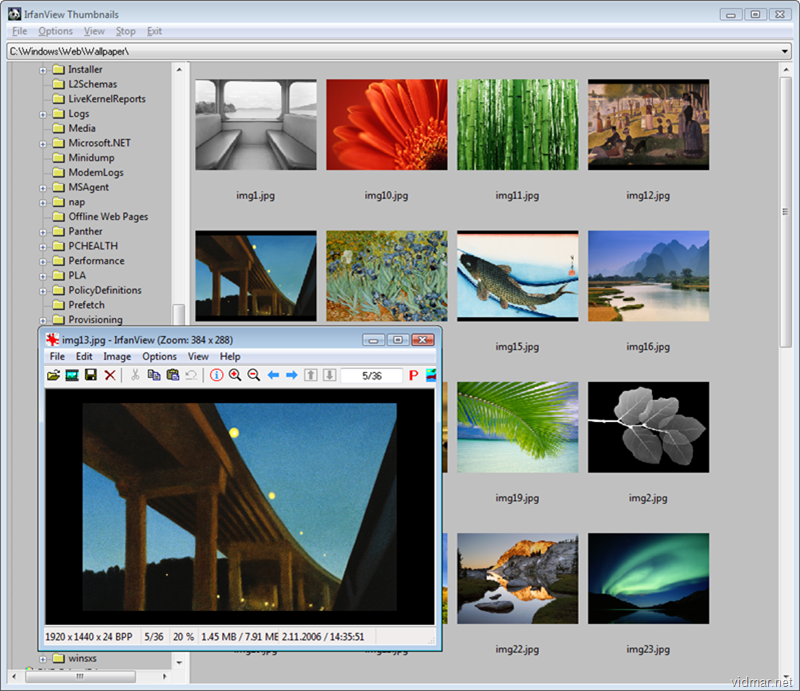Click inside the 5/36 page counter field
The image size is (800, 691).
click(370, 375)
